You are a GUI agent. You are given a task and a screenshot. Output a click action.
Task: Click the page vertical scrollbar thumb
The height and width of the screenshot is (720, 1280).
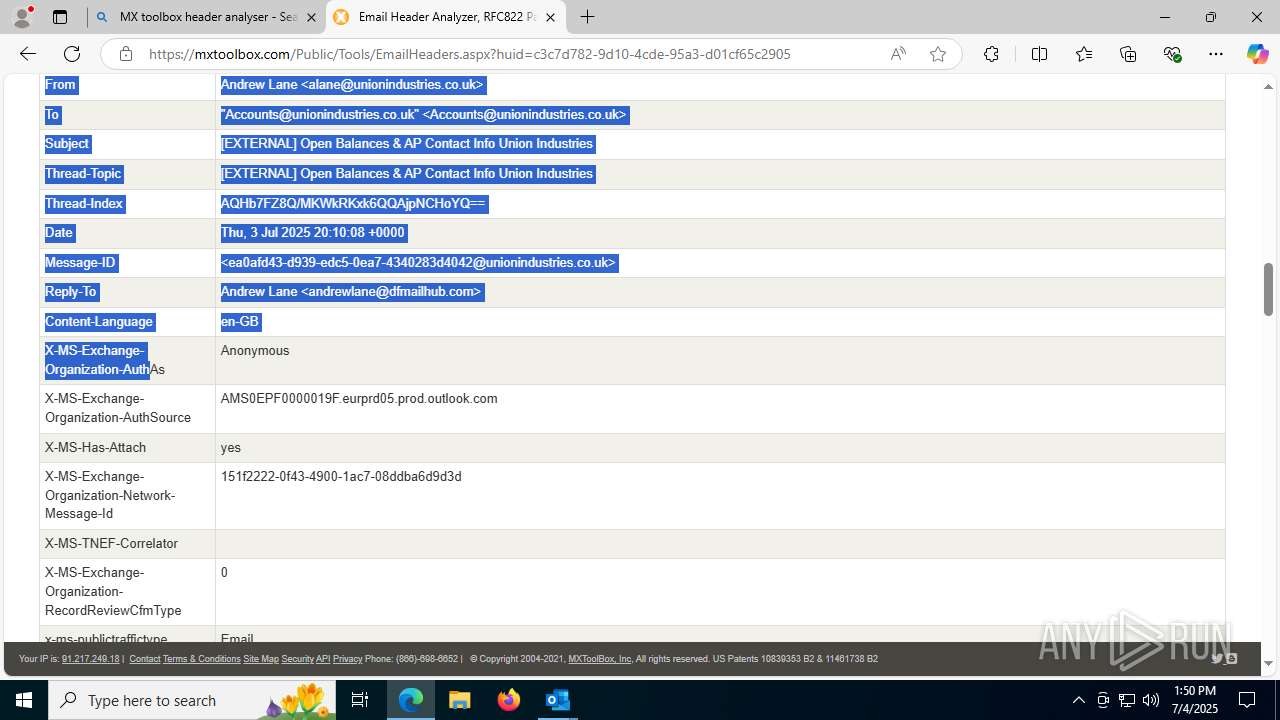pyautogui.click(x=1268, y=289)
